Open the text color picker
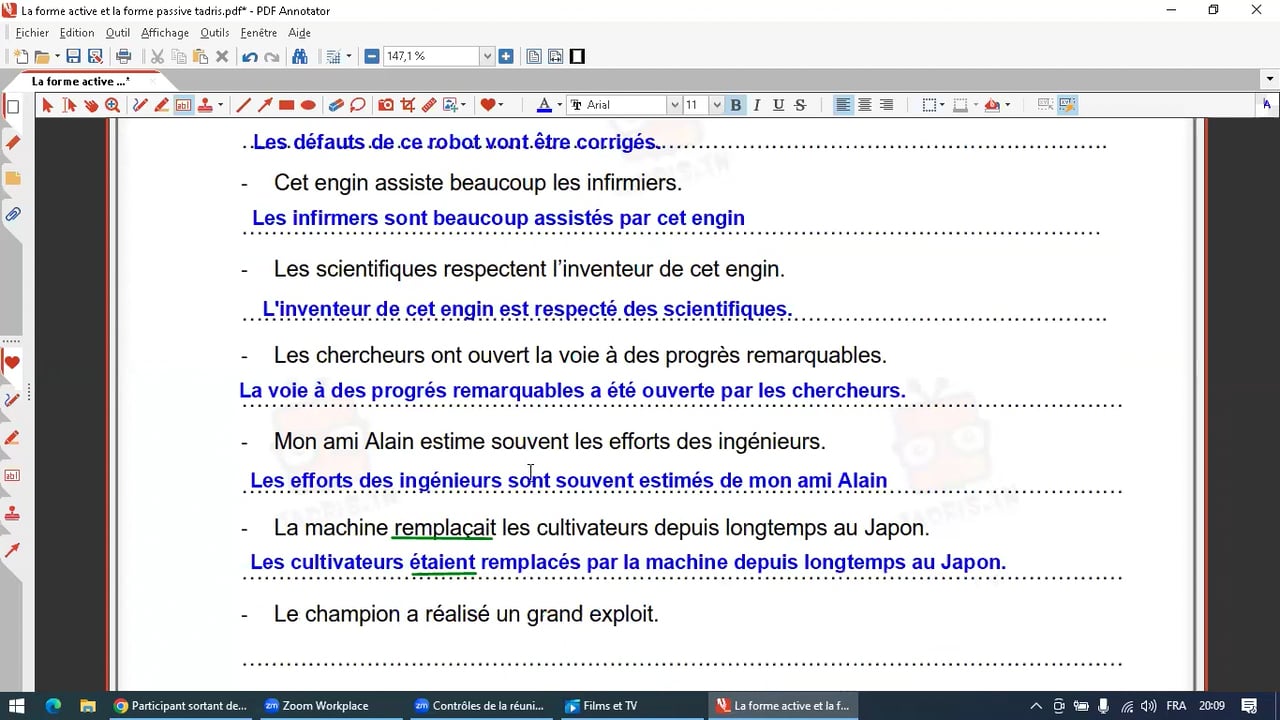This screenshot has width=1280, height=720. pyautogui.click(x=544, y=105)
